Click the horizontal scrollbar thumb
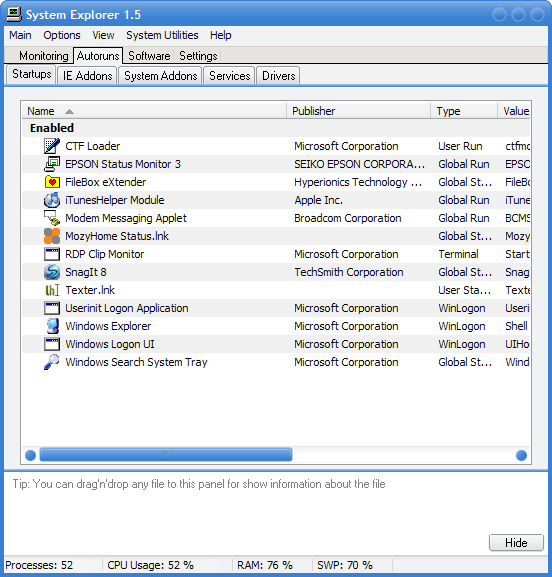Viewport: 552px width, 577px height. [166, 455]
